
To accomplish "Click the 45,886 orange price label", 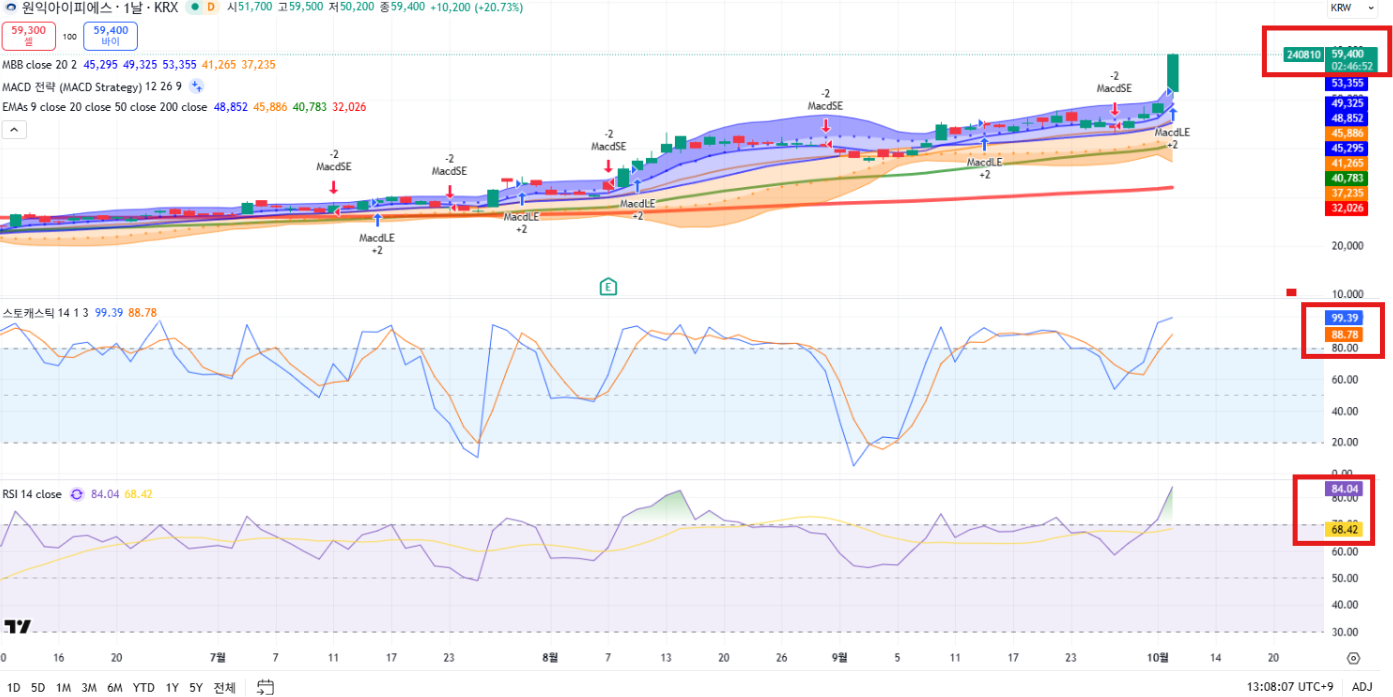I will (x=1348, y=133).
